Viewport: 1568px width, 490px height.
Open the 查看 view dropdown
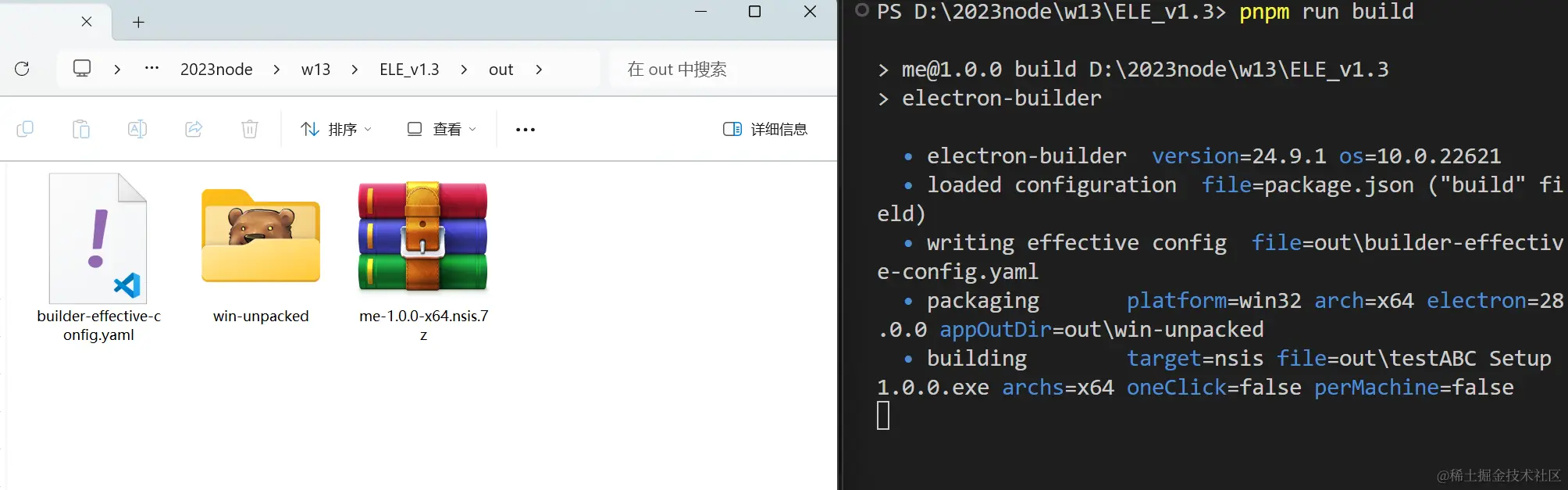pos(440,128)
